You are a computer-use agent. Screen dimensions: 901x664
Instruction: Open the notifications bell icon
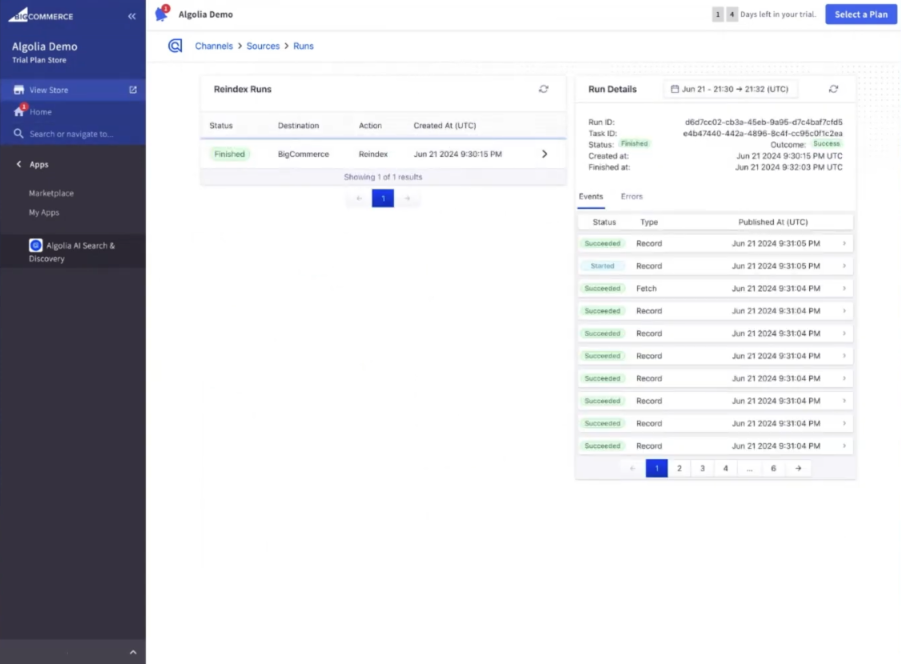pos(162,14)
